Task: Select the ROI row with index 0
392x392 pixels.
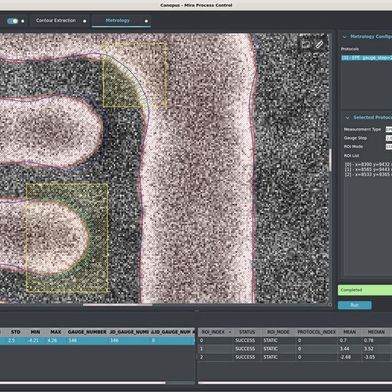Action: (x=295, y=340)
